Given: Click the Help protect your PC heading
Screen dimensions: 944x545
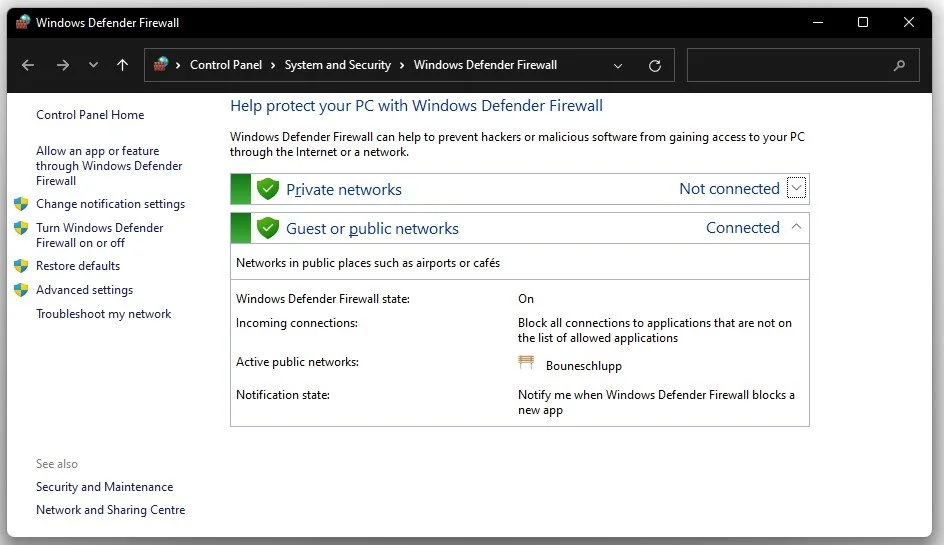Looking at the screenshot, I should pos(416,105).
